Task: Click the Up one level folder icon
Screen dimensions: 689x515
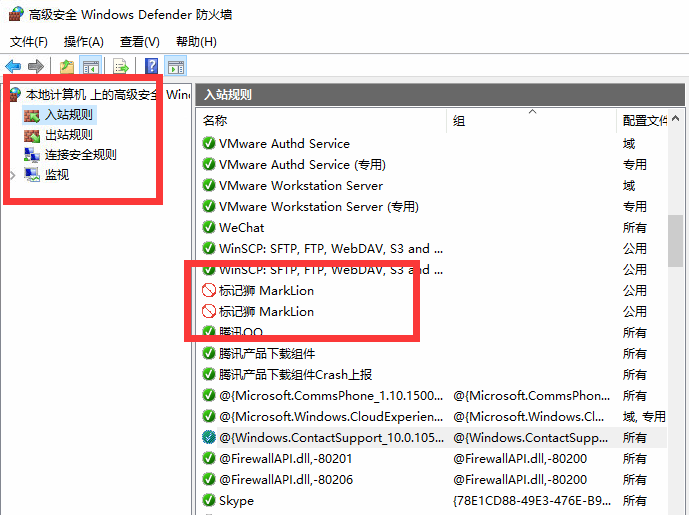Action: coord(67,67)
